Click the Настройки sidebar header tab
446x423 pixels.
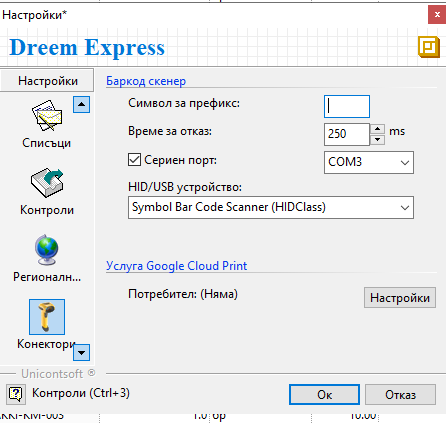click(47, 81)
